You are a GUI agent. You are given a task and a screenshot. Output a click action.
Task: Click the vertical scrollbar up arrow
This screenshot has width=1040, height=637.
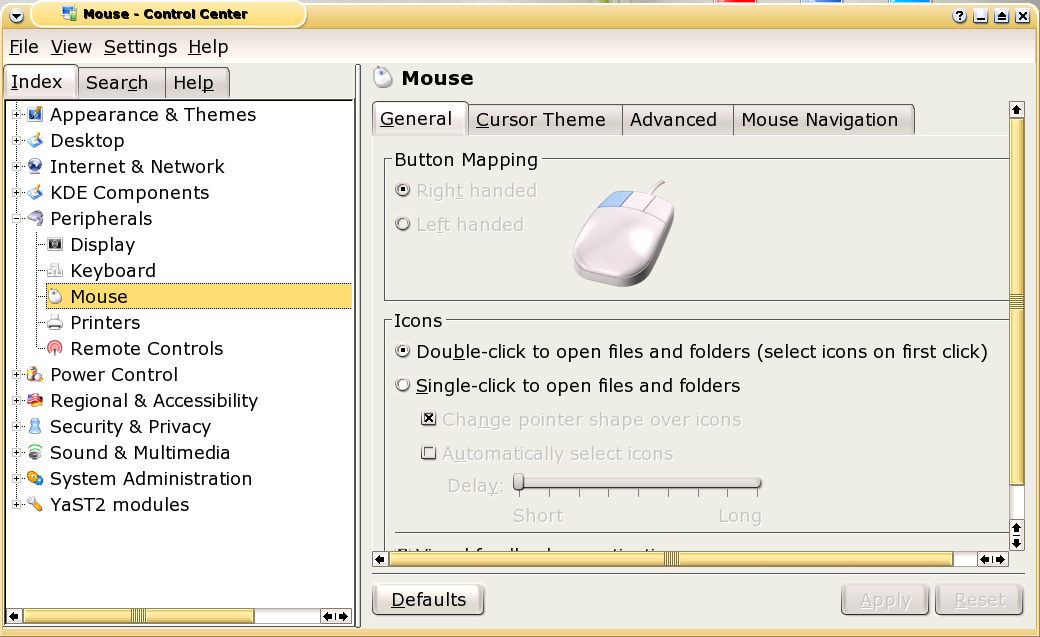click(x=1016, y=109)
